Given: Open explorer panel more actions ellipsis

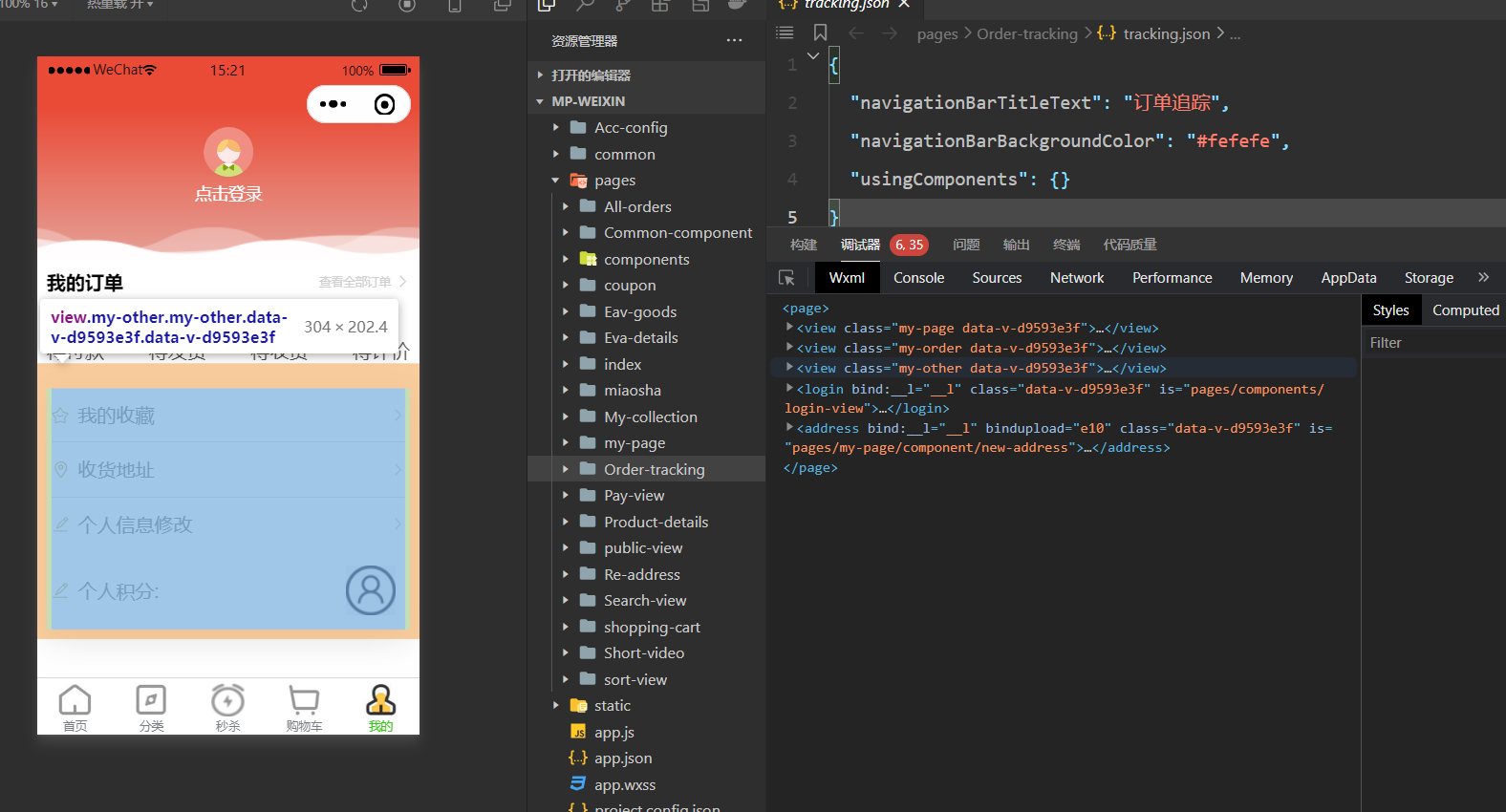Looking at the screenshot, I should point(734,40).
